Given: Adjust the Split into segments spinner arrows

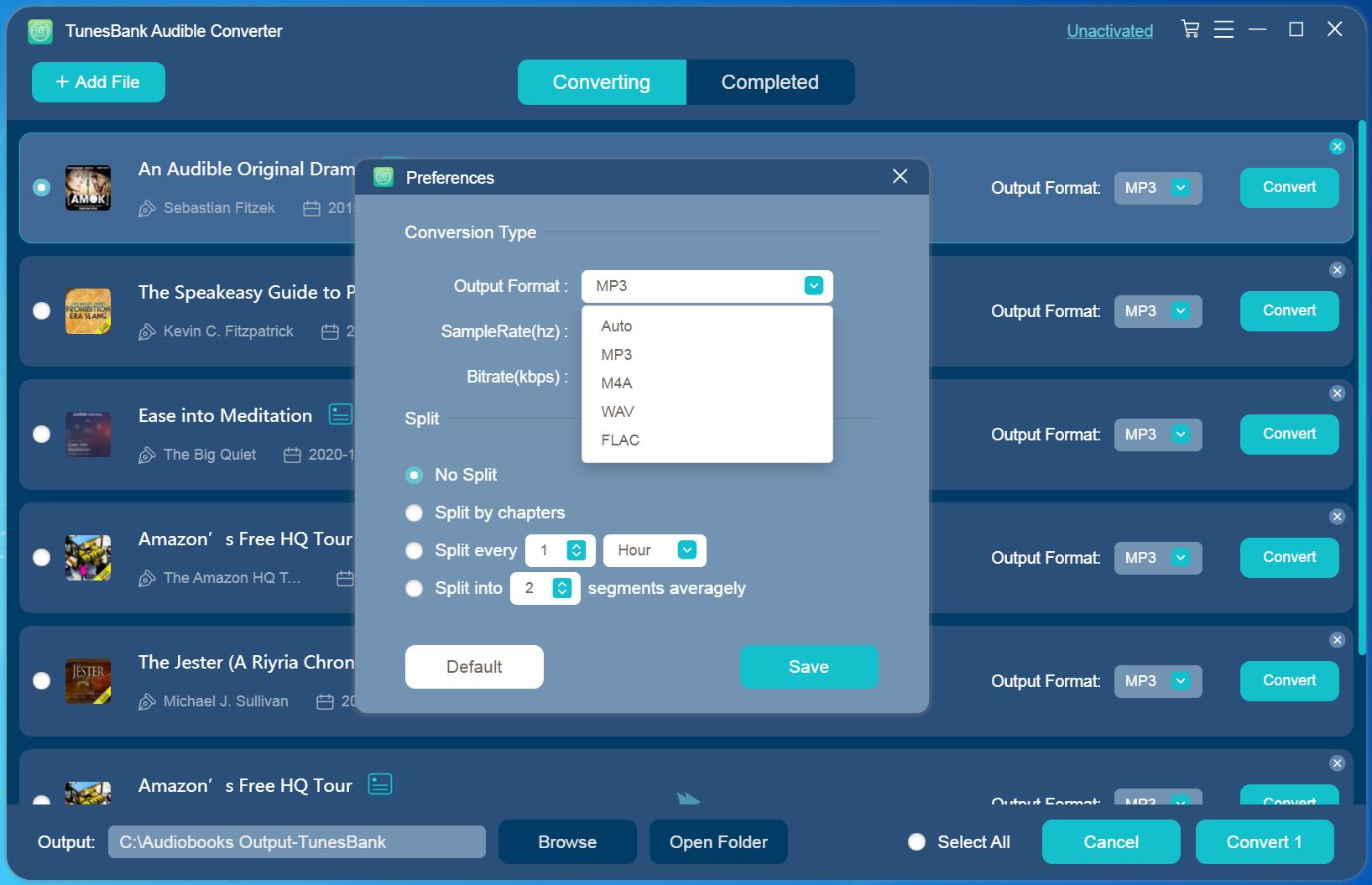Looking at the screenshot, I should point(561,588).
